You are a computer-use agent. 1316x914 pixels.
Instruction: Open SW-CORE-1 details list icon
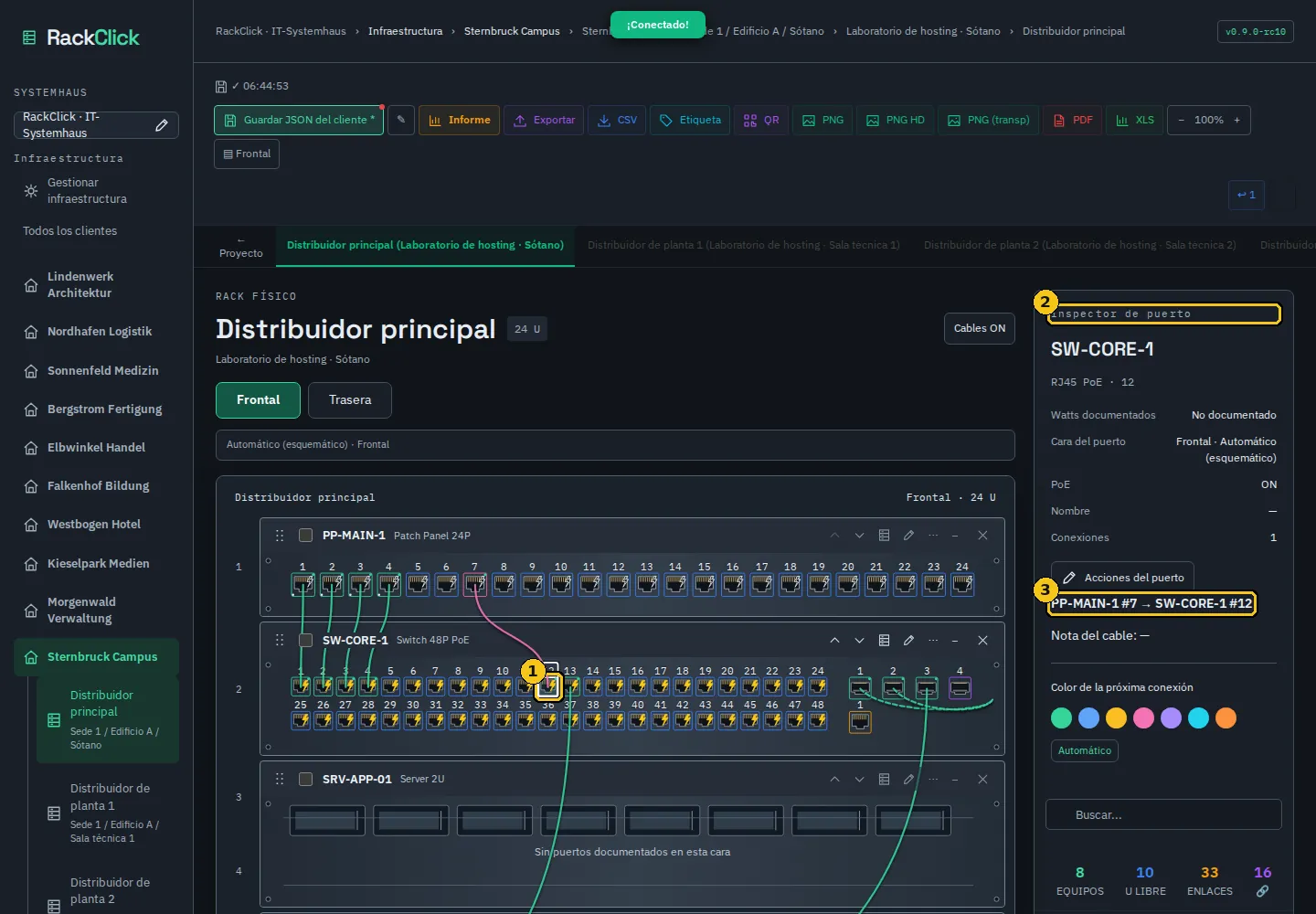point(884,641)
